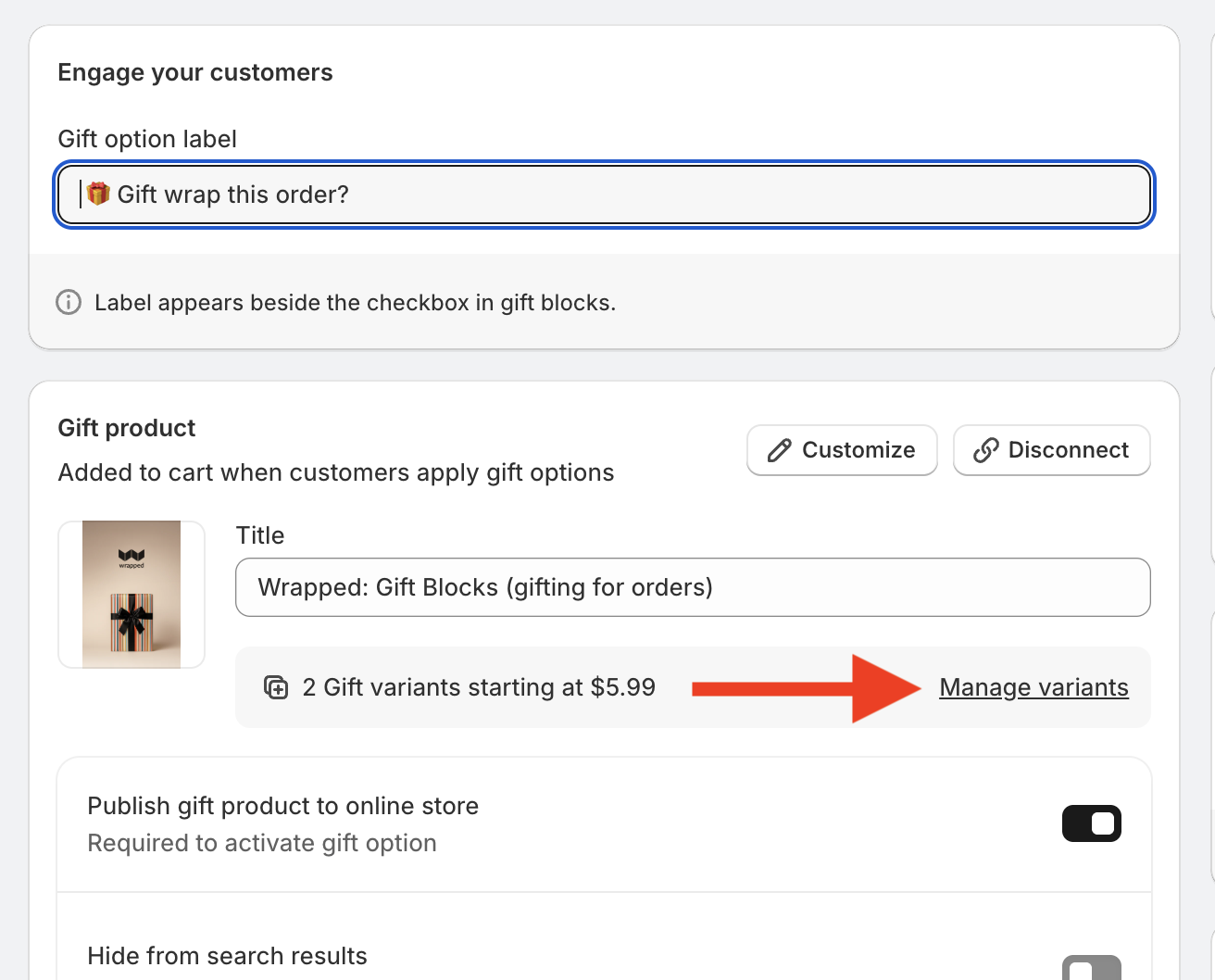
Task: Toggle Hide from search results switch
Action: click(1091, 969)
